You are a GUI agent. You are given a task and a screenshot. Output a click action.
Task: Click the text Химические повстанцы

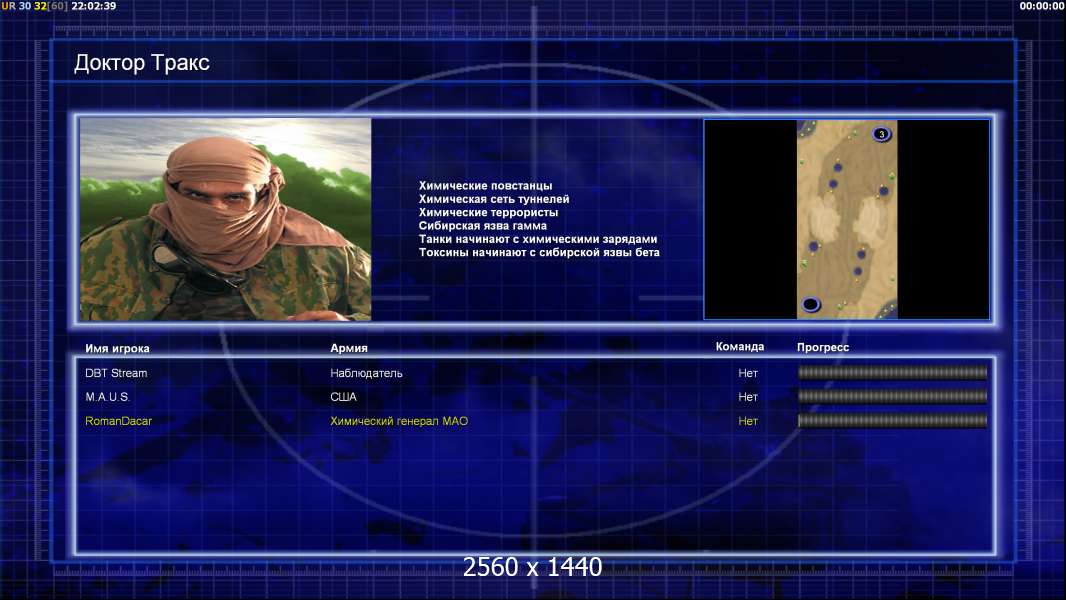tap(485, 186)
